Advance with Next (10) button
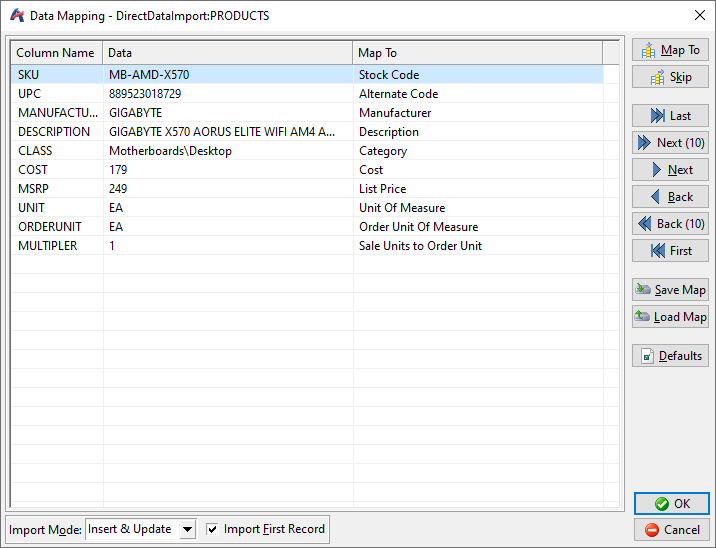This screenshot has height=548, width=716. coord(670,143)
